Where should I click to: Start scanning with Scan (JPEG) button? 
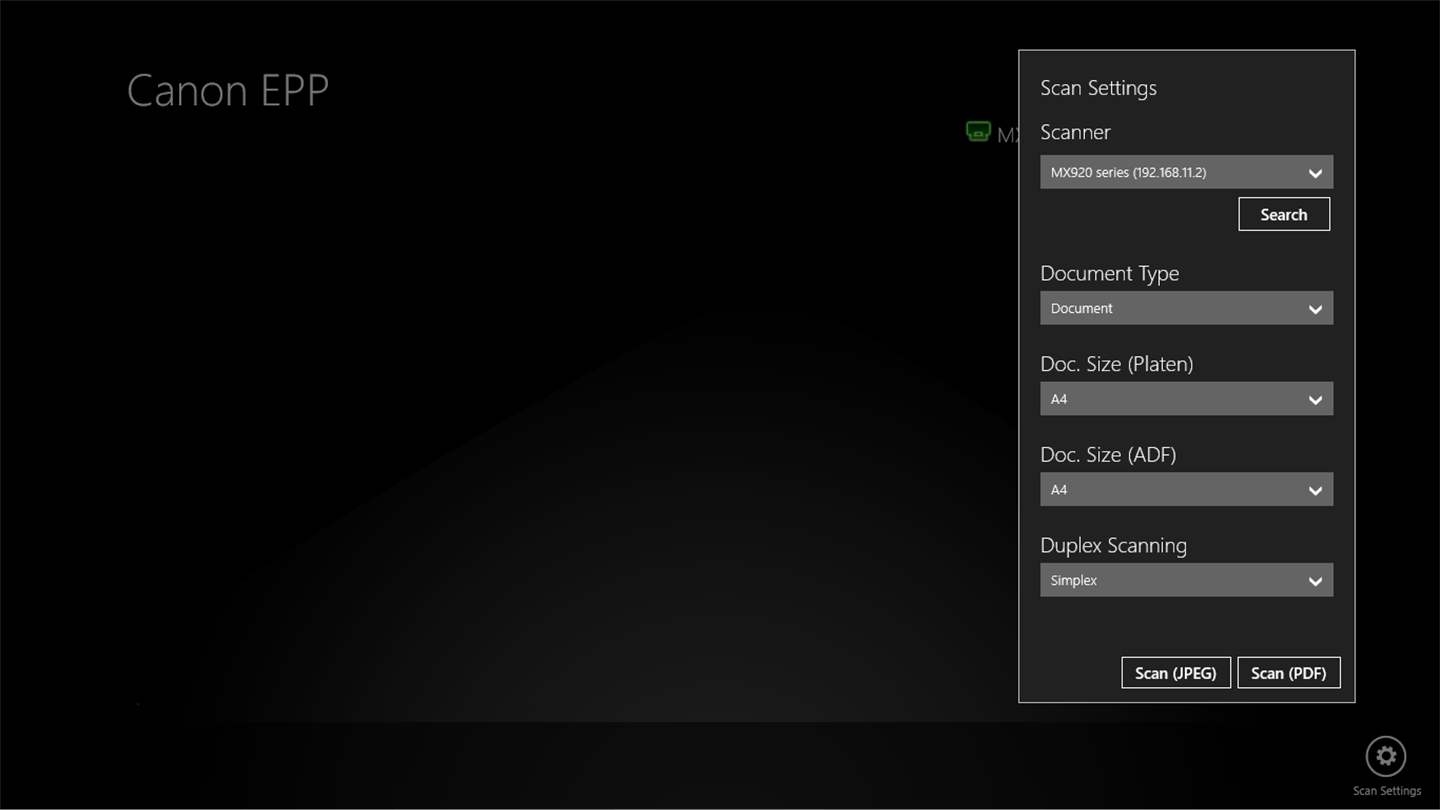point(1176,673)
